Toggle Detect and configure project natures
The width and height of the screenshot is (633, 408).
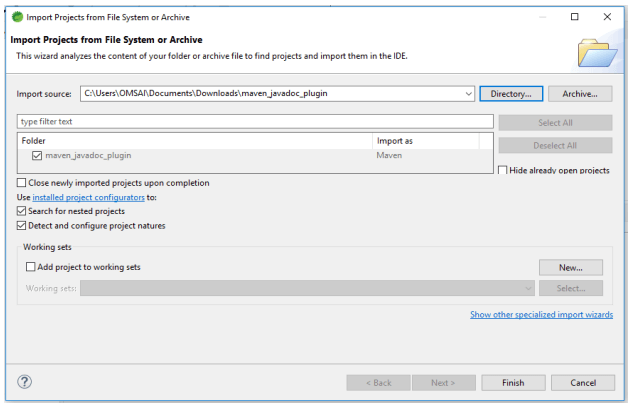click(22, 226)
